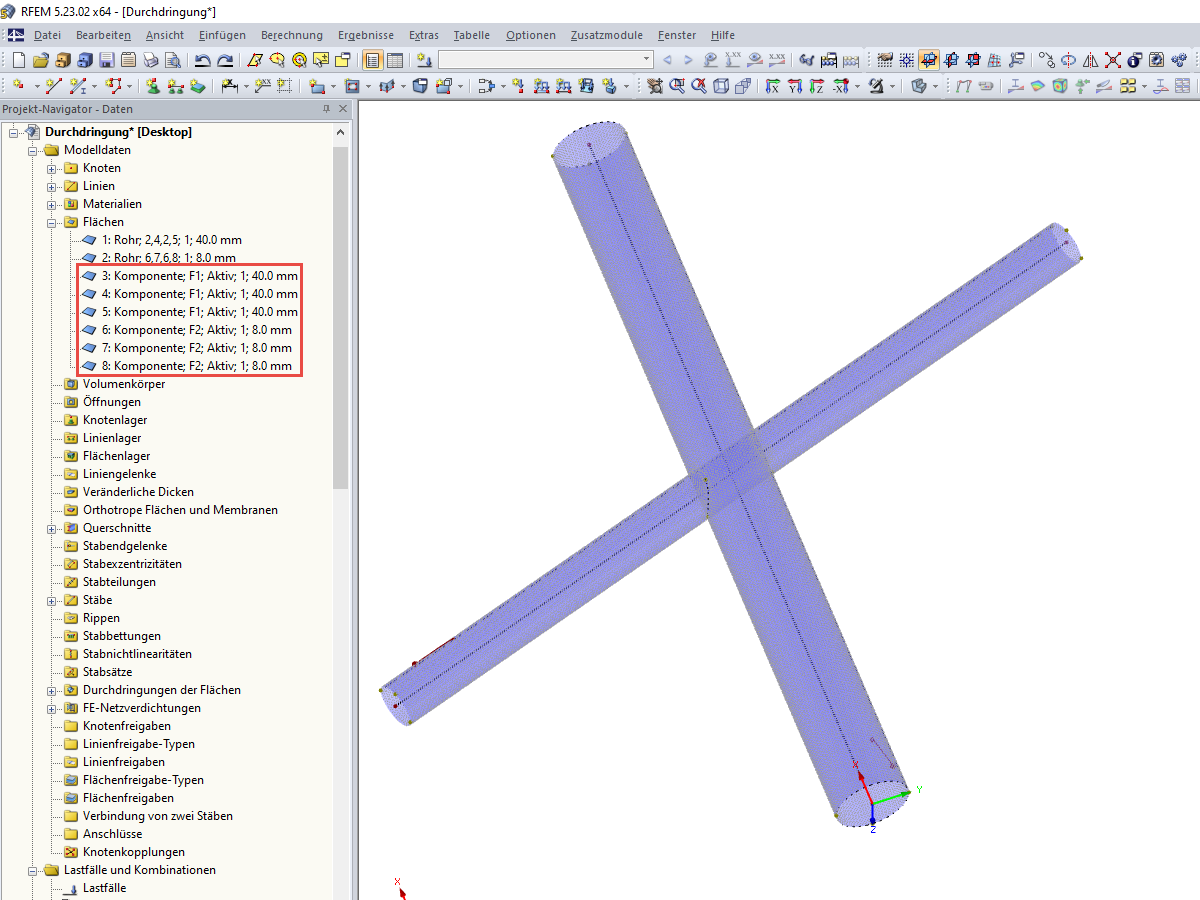Select the Liniengelenke tree item

tap(119, 474)
